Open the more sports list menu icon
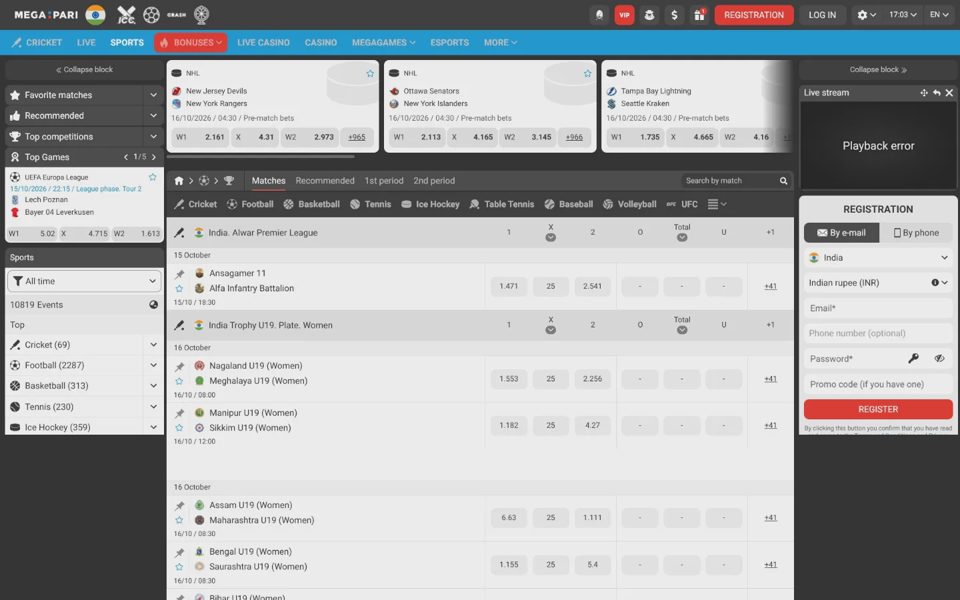The width and height of the screenshot is (960, 600). click(716, 204)
